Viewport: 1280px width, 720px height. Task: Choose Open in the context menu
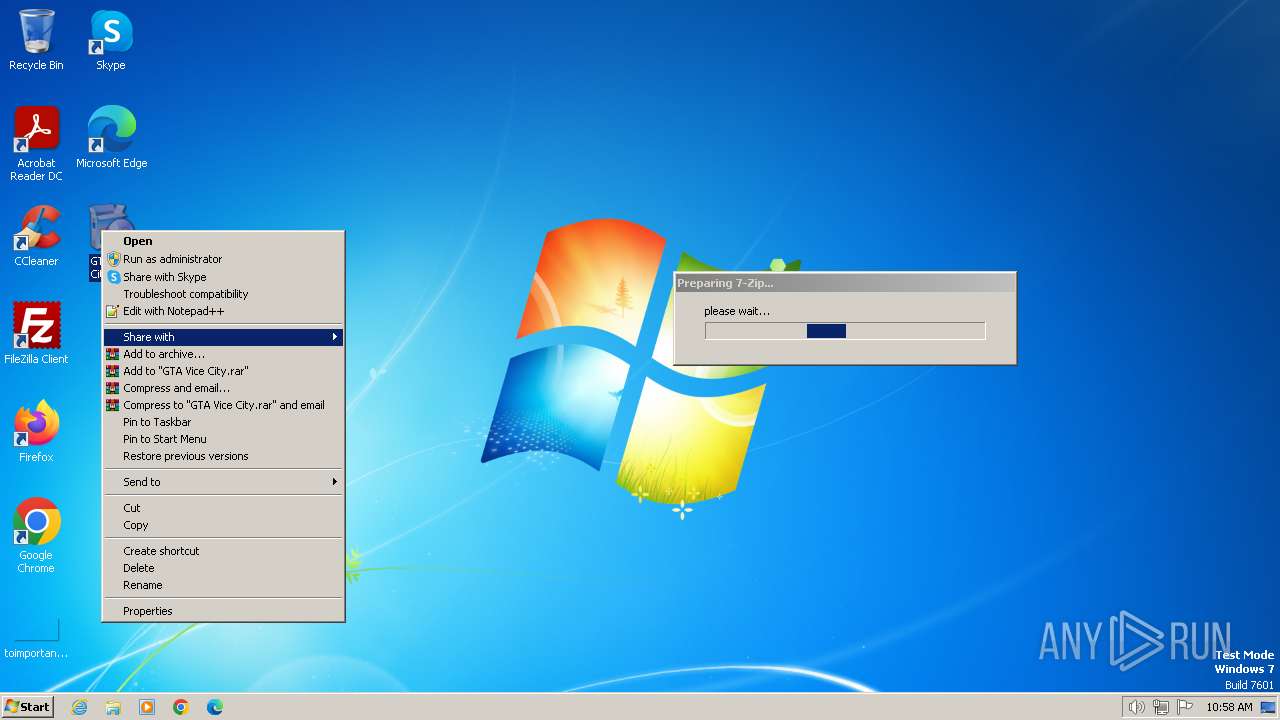224,241
